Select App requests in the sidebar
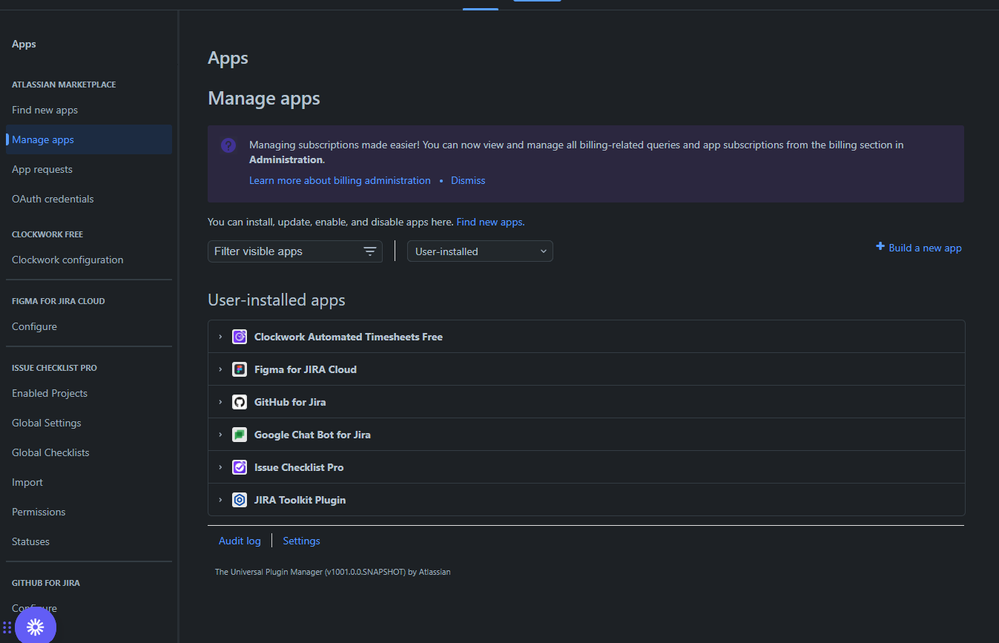This screenshot has height=643, width=999. (40, 169)
